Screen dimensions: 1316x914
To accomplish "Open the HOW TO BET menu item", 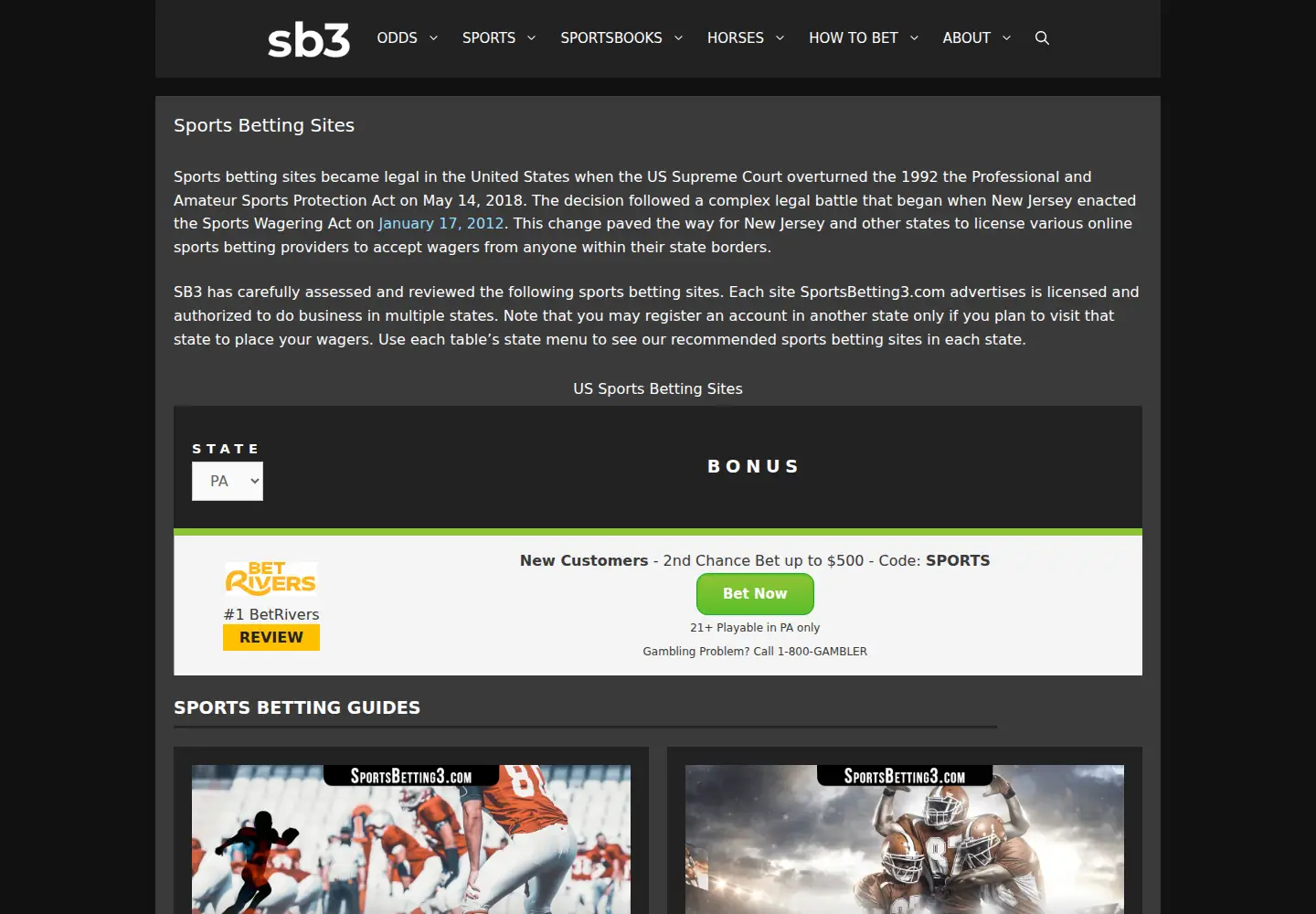I will point(854,38).
